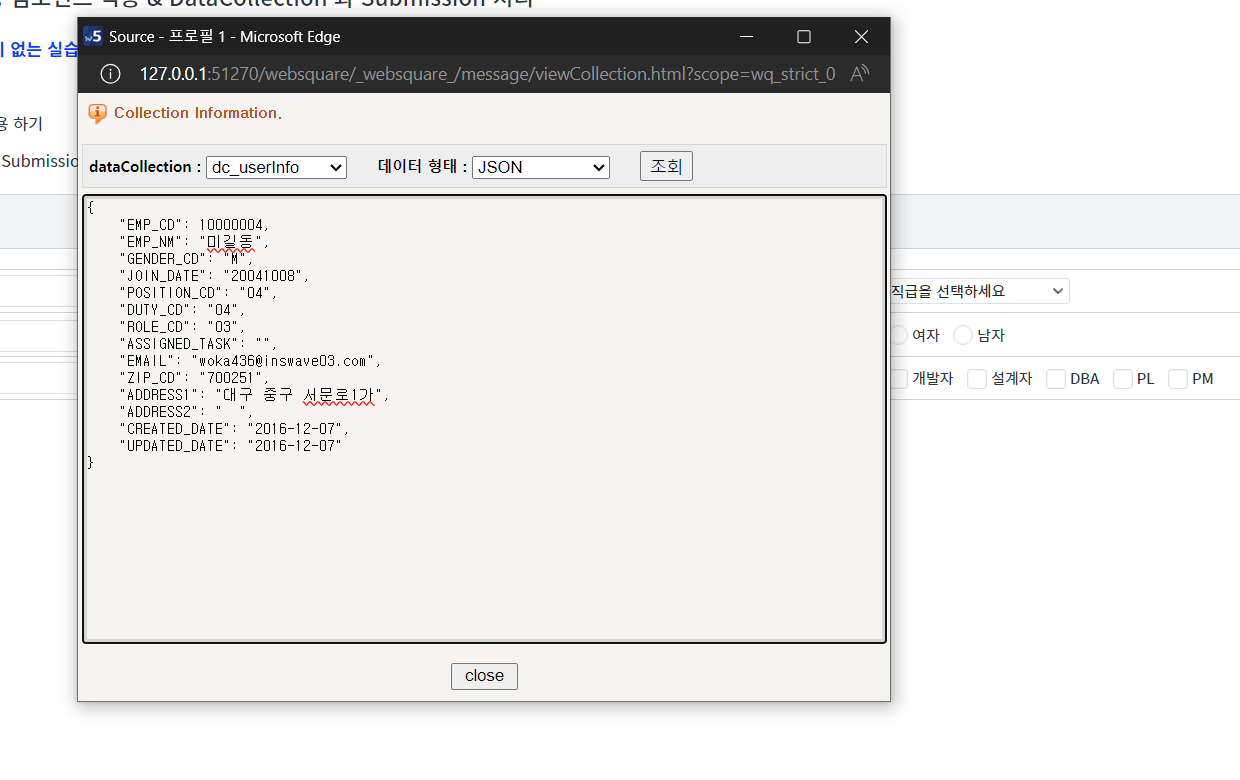Close the Source popup with X button
The width and height of the screenshot is (1240, 780).
(x=861, y=36)
